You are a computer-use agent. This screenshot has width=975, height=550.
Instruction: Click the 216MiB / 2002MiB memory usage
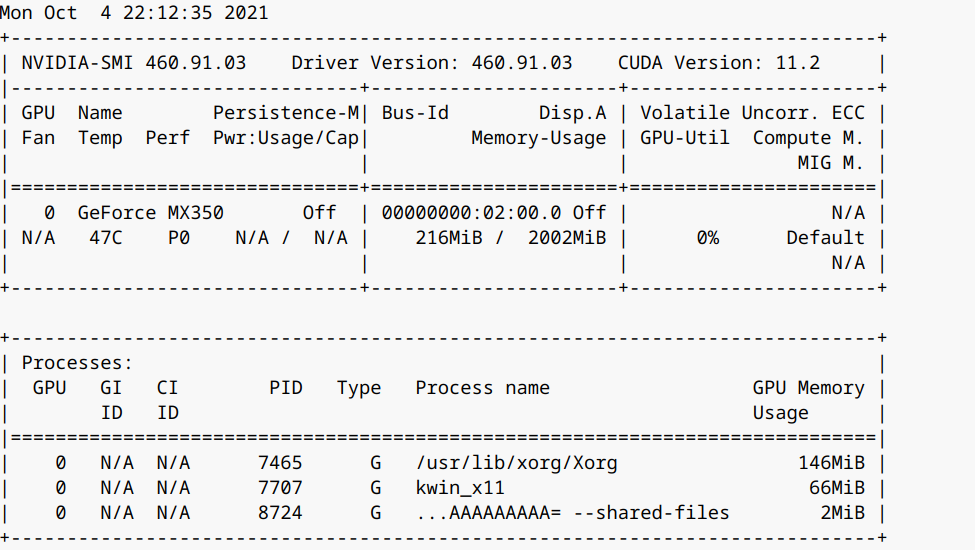[510, 238]
